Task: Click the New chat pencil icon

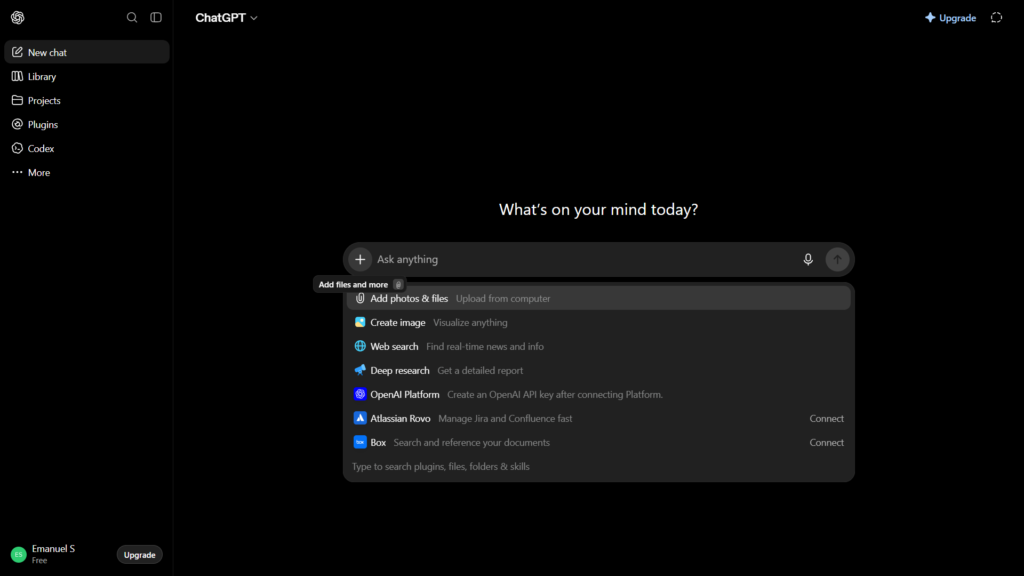Action: point(18,52)
